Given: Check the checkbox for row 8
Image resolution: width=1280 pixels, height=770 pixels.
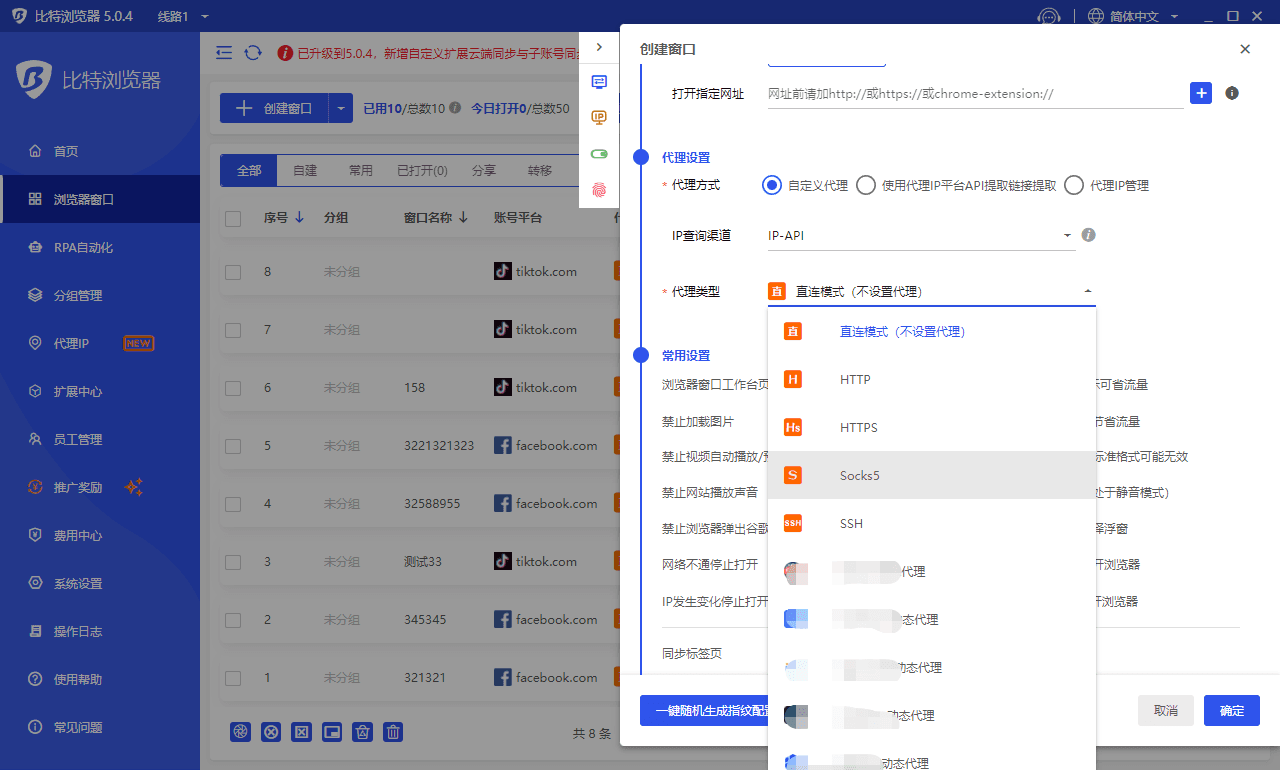Looking at the screenshot, I should click(233, 272).
